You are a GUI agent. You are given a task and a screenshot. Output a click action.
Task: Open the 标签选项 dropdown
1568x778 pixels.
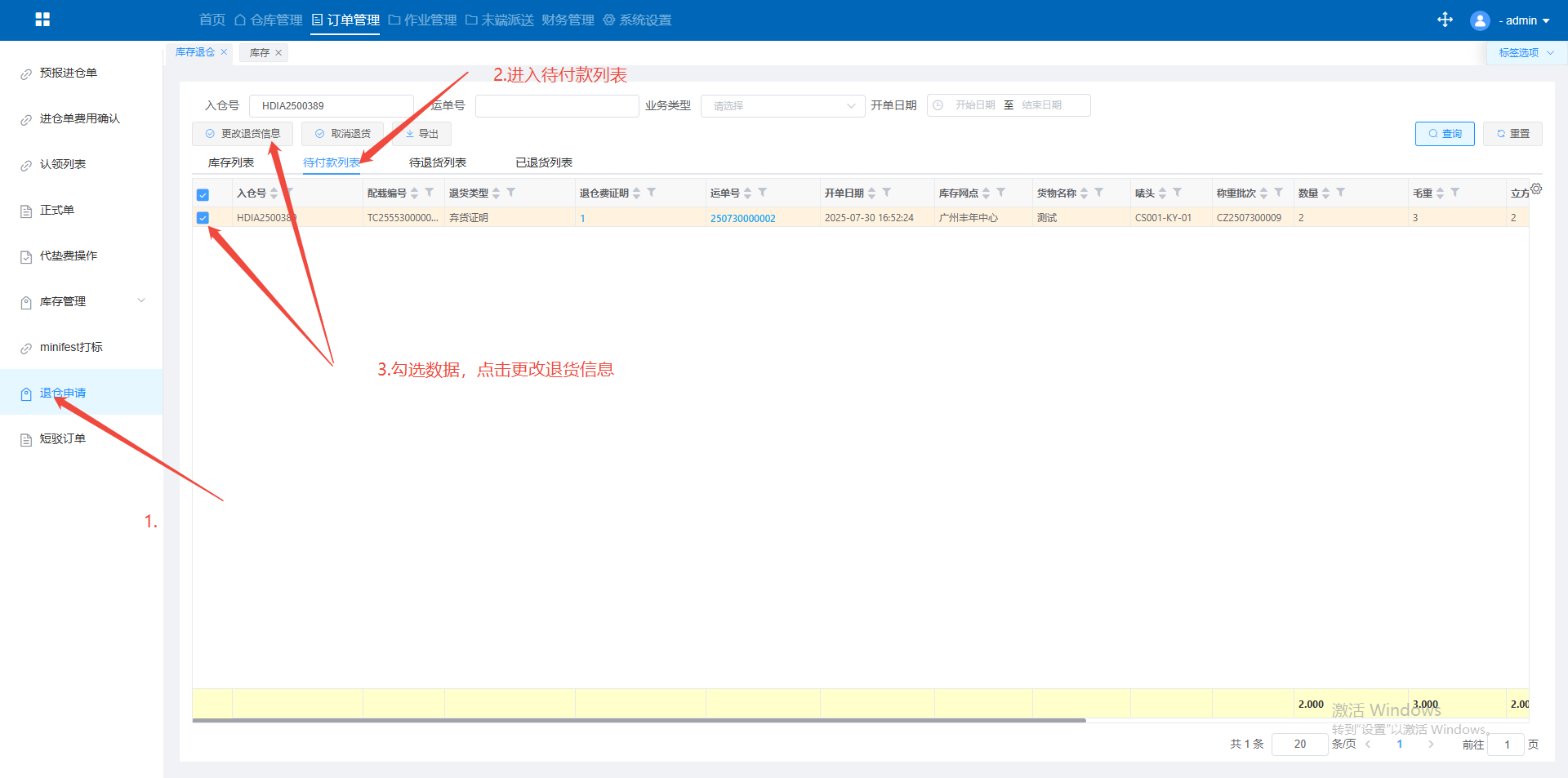point(1526,53)
